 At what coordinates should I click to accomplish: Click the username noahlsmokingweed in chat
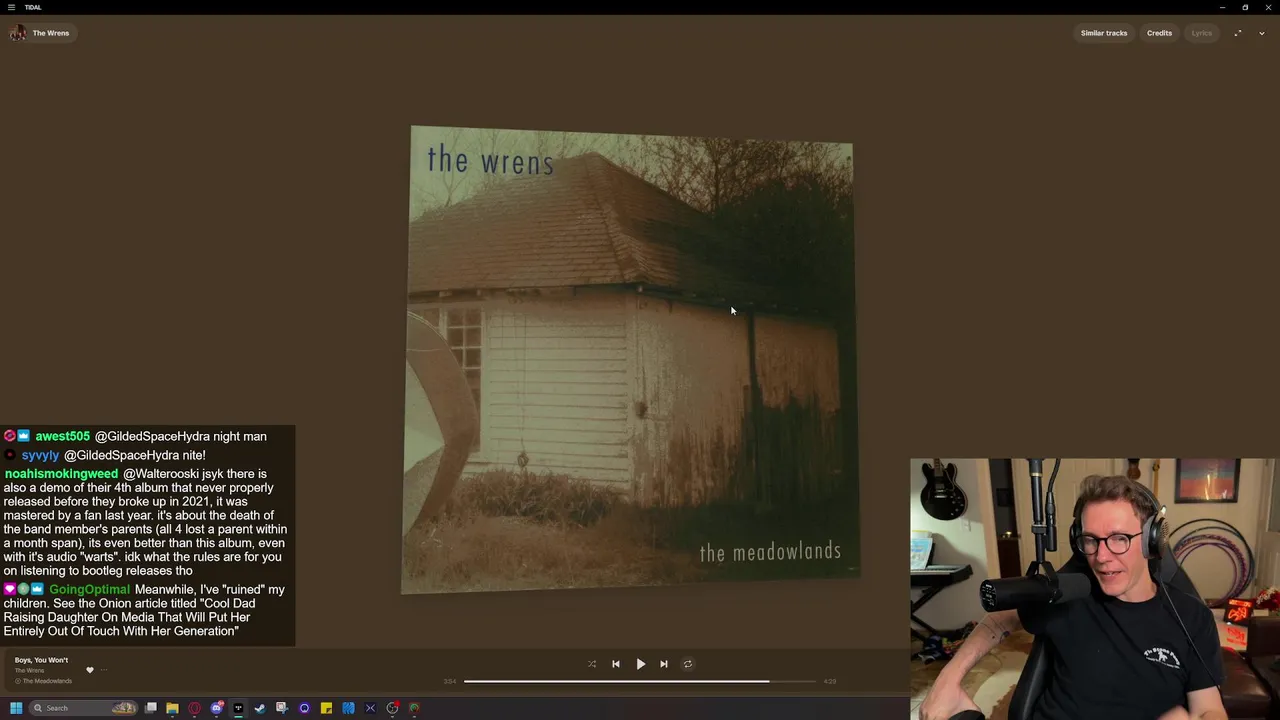(x=61, y=474)
